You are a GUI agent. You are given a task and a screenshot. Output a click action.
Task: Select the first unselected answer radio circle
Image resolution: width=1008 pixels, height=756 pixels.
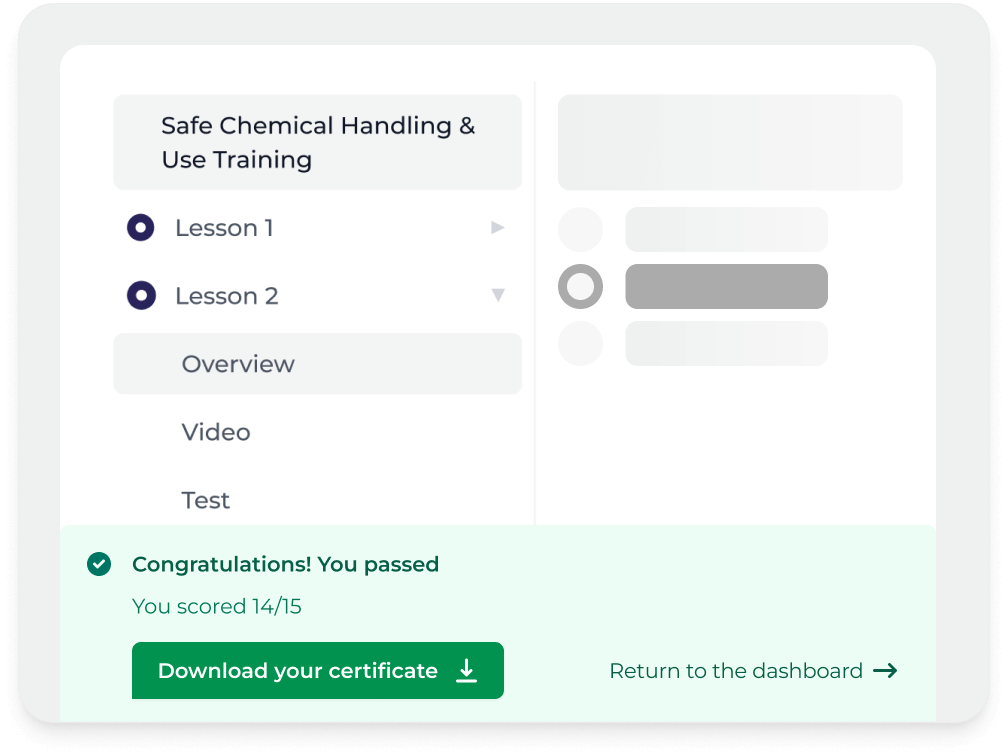pos(580,229)
